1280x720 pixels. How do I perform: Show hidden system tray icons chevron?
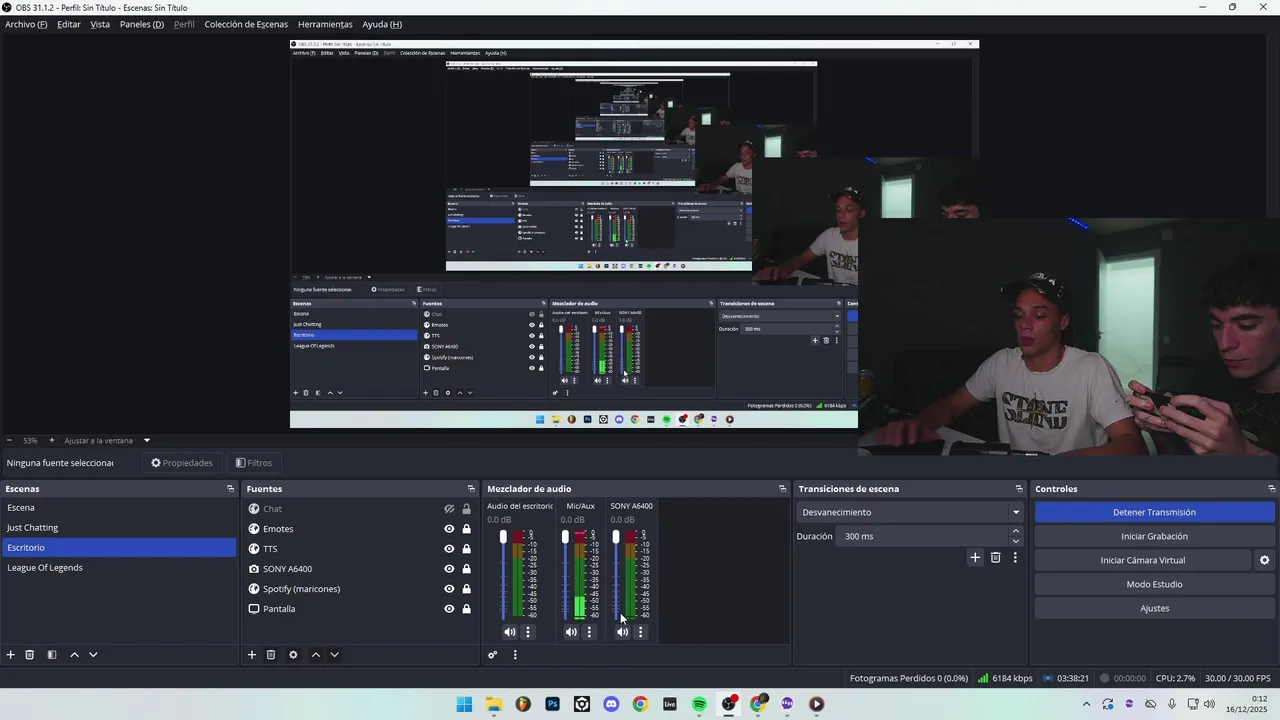click(x=1086, y=704)
